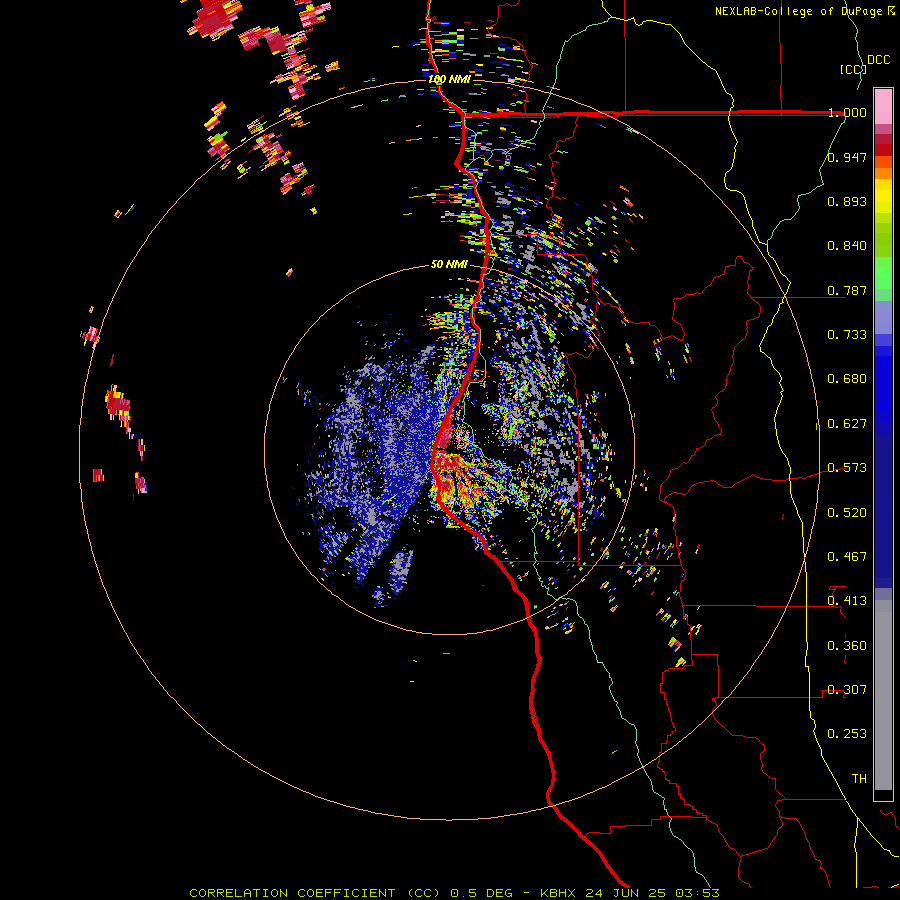Click the 0.893 scale value
The image size is (900, 900).
pos(847,201)
